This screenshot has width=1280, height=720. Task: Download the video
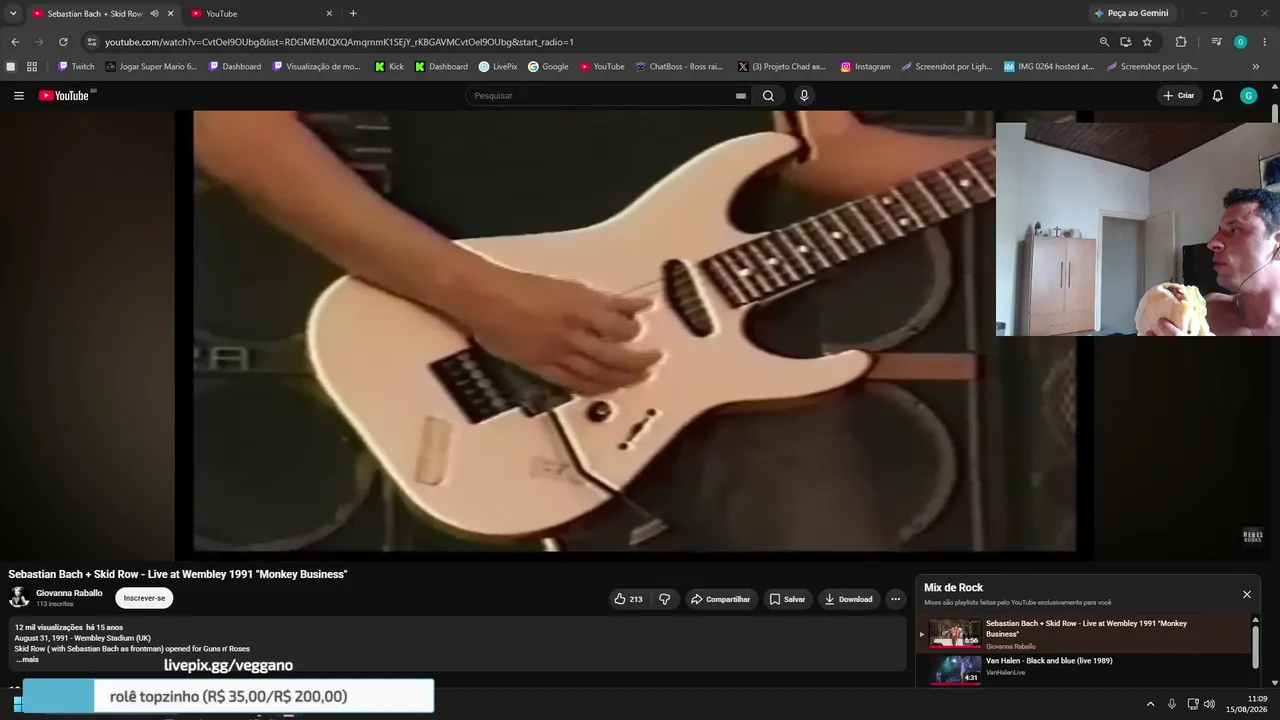pyautogui.click(x=848, y=599)
